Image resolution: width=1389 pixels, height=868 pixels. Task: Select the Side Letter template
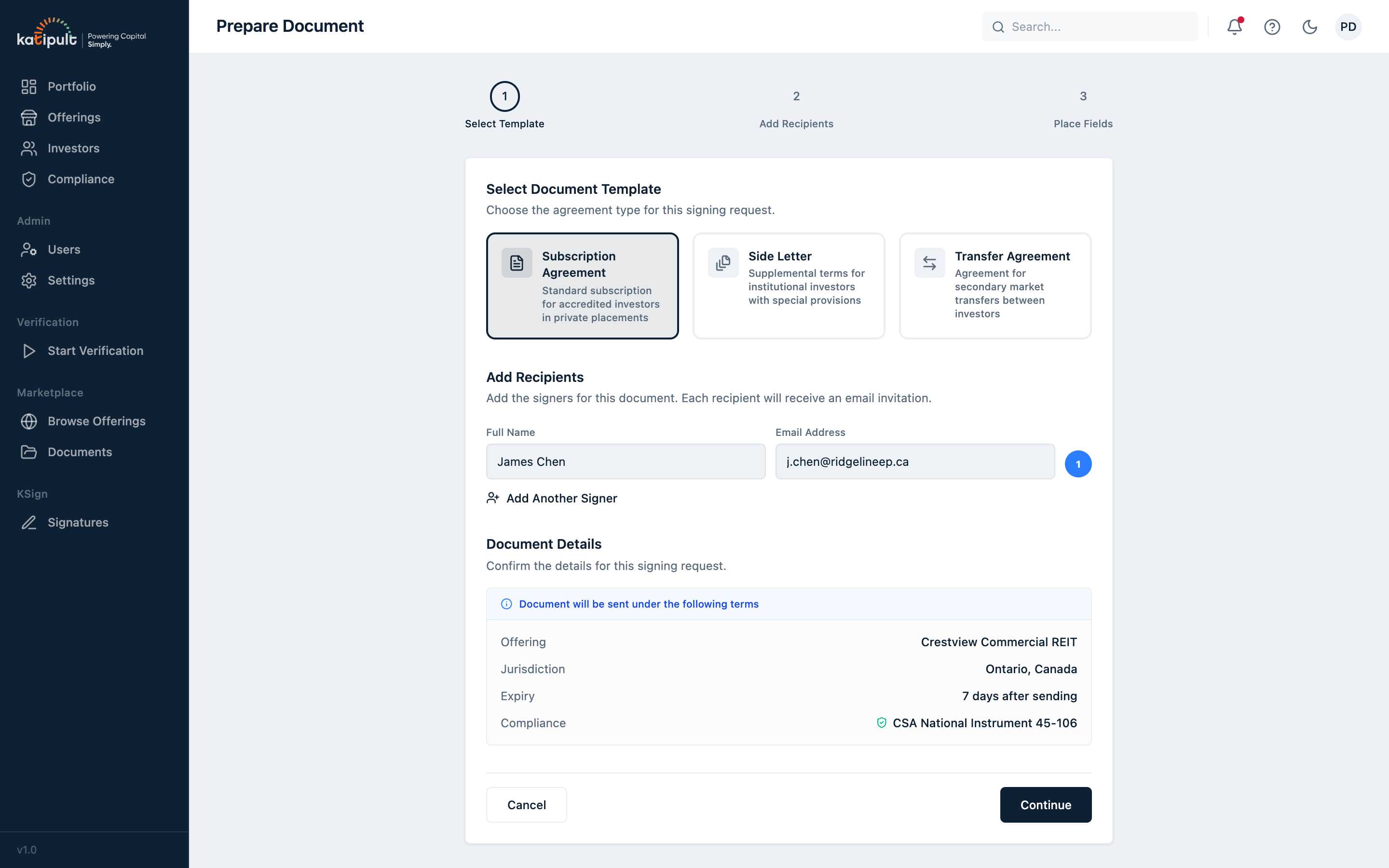[789, 285]
